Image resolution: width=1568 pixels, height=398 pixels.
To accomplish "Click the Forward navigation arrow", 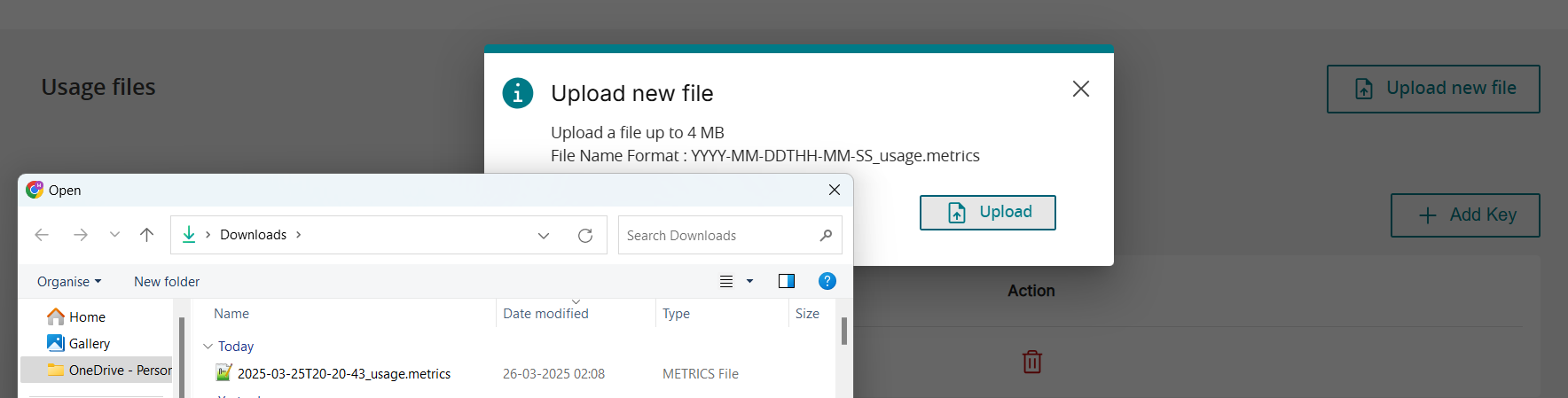I will 81,235.
